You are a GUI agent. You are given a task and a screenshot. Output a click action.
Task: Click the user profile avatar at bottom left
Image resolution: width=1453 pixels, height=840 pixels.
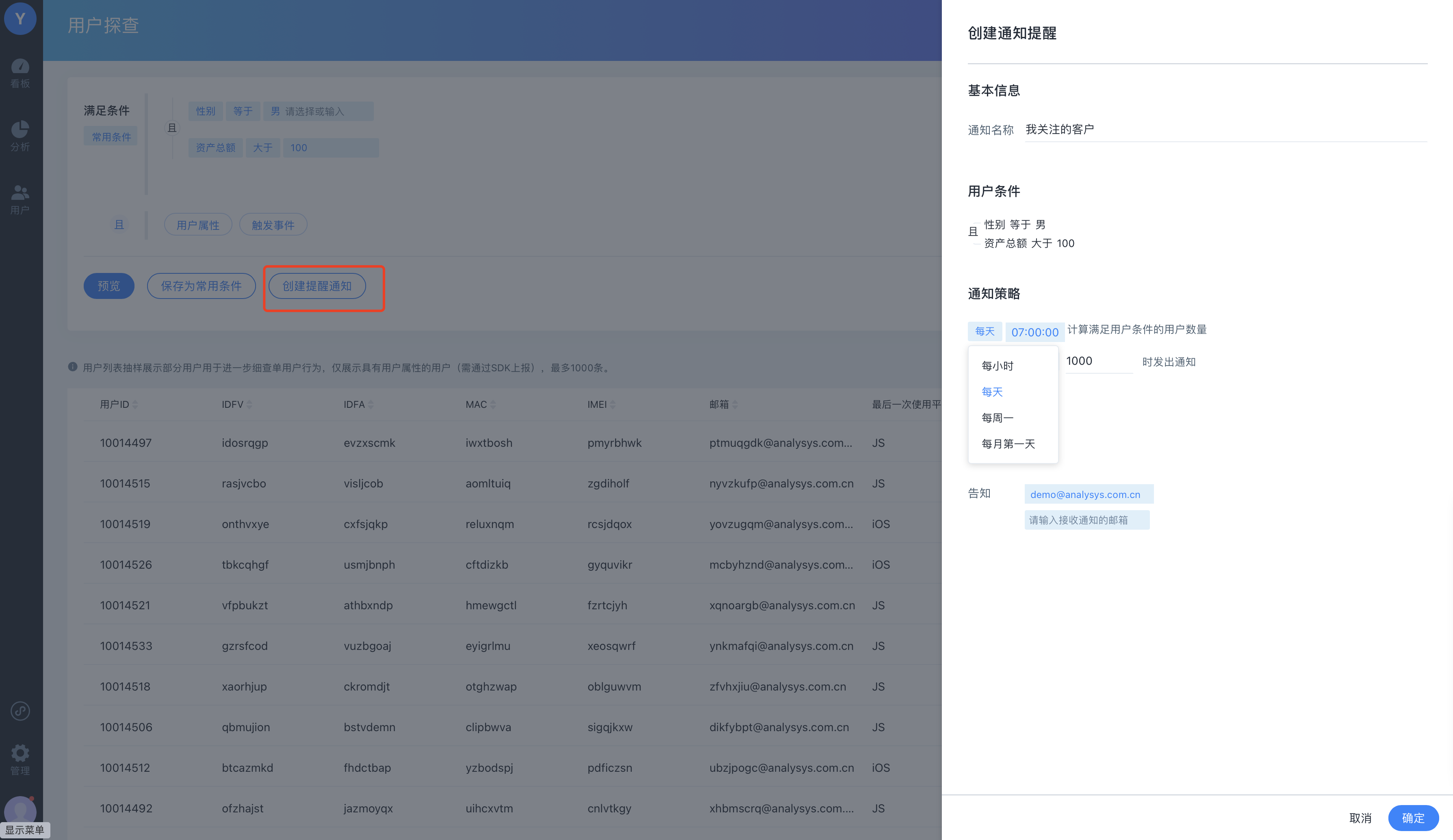20,811
